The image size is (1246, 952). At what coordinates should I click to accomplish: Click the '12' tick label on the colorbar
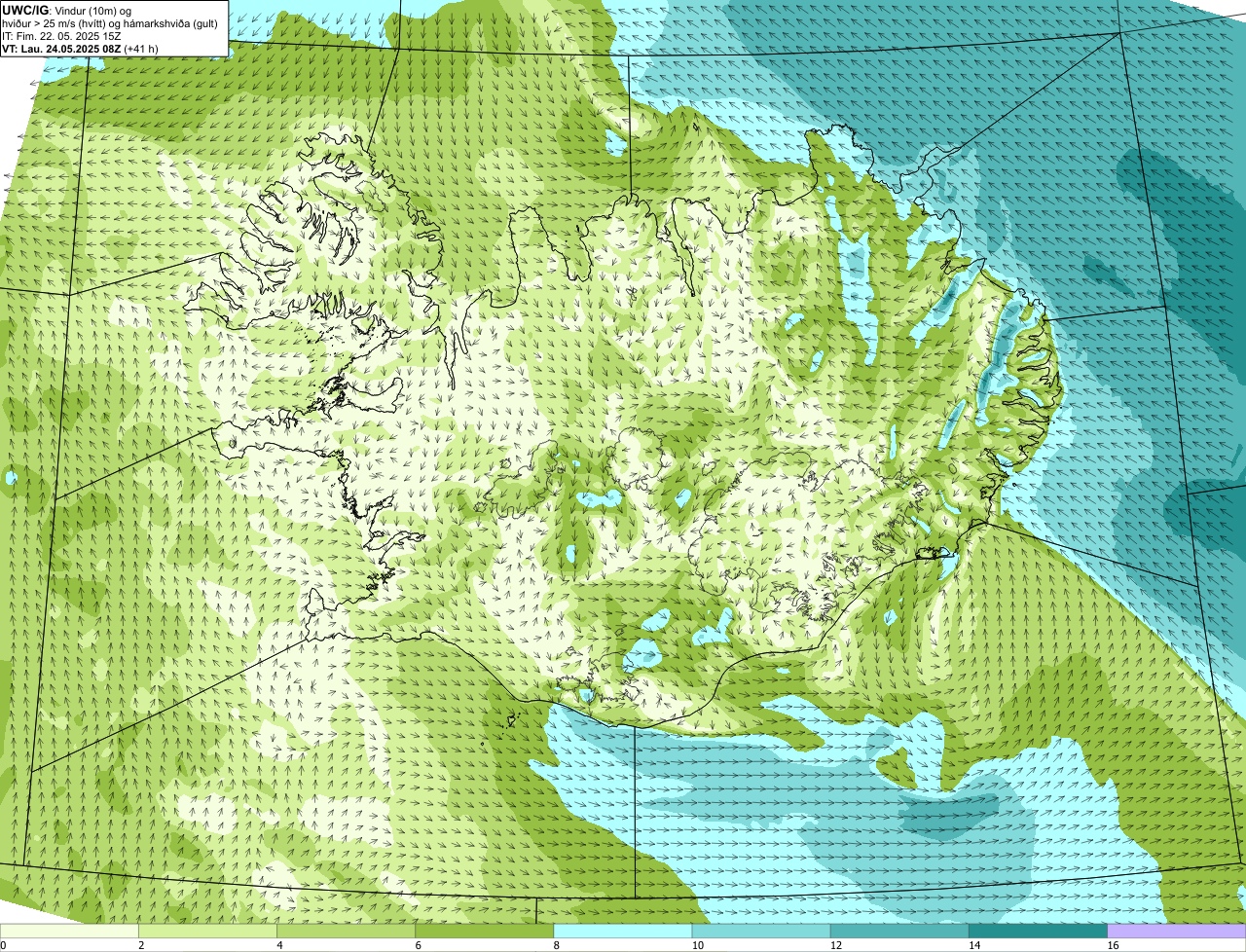(x=835, y=945)
